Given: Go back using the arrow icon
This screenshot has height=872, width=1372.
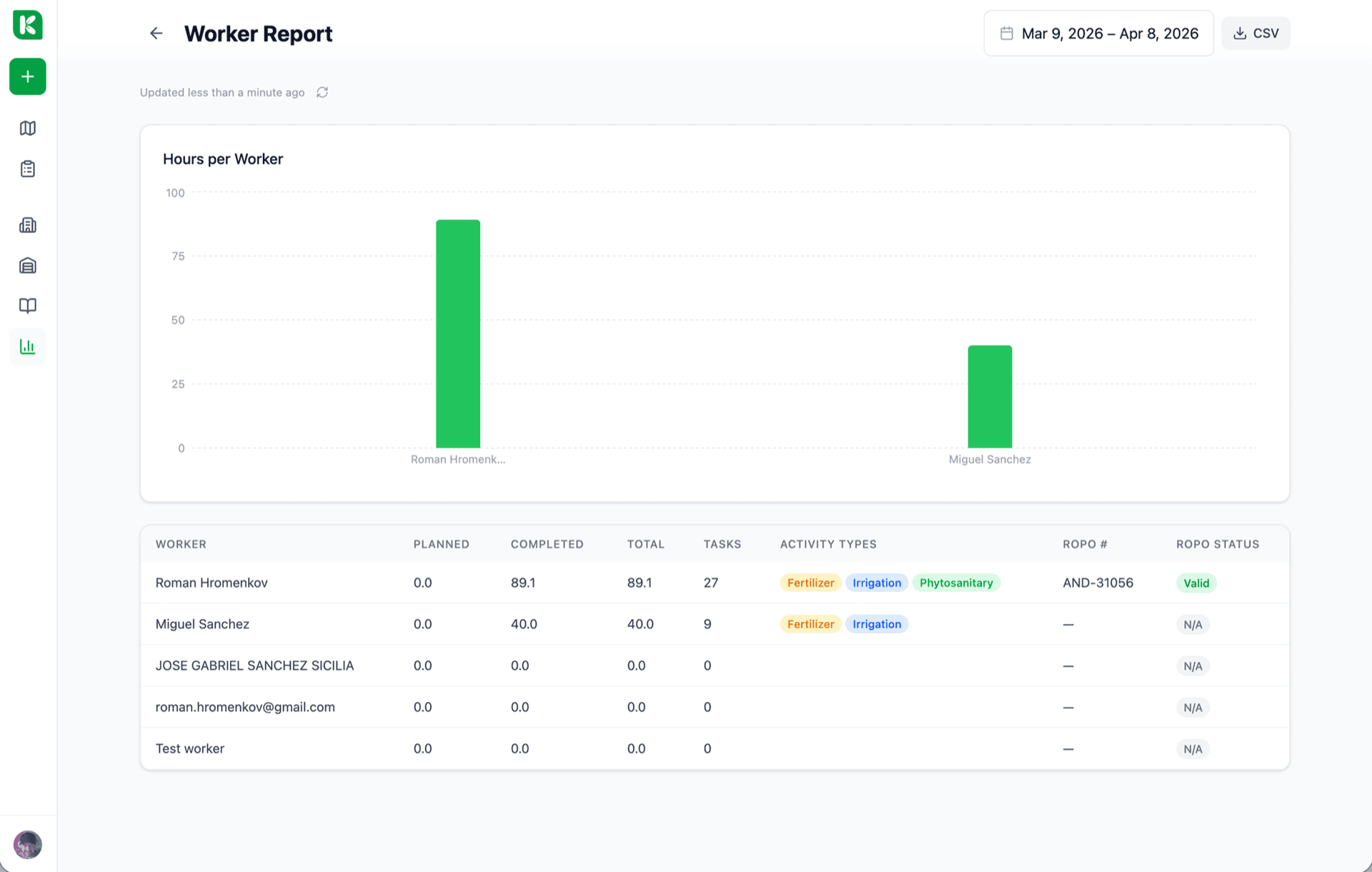Looking at the screenshot, I should [x=156, y=33].
